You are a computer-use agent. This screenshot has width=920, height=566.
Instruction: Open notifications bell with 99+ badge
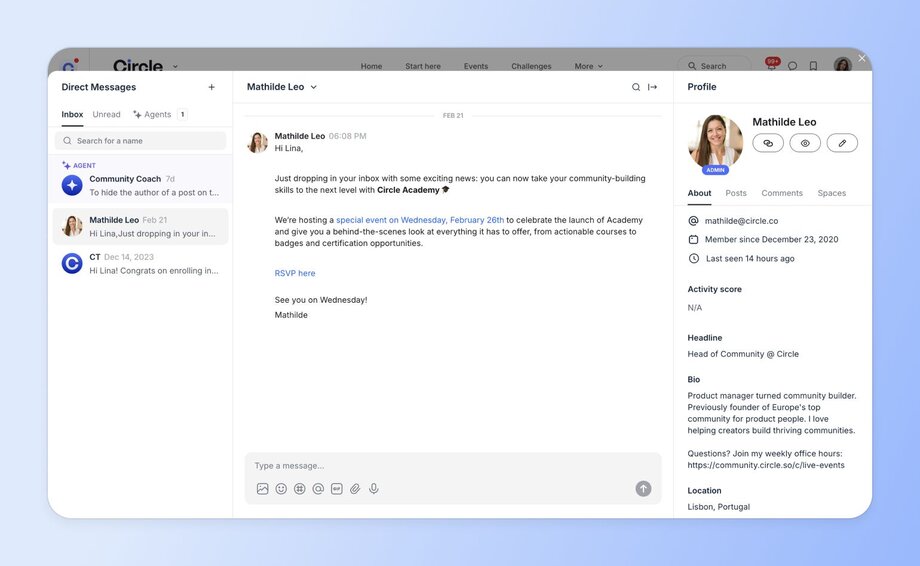772,65
